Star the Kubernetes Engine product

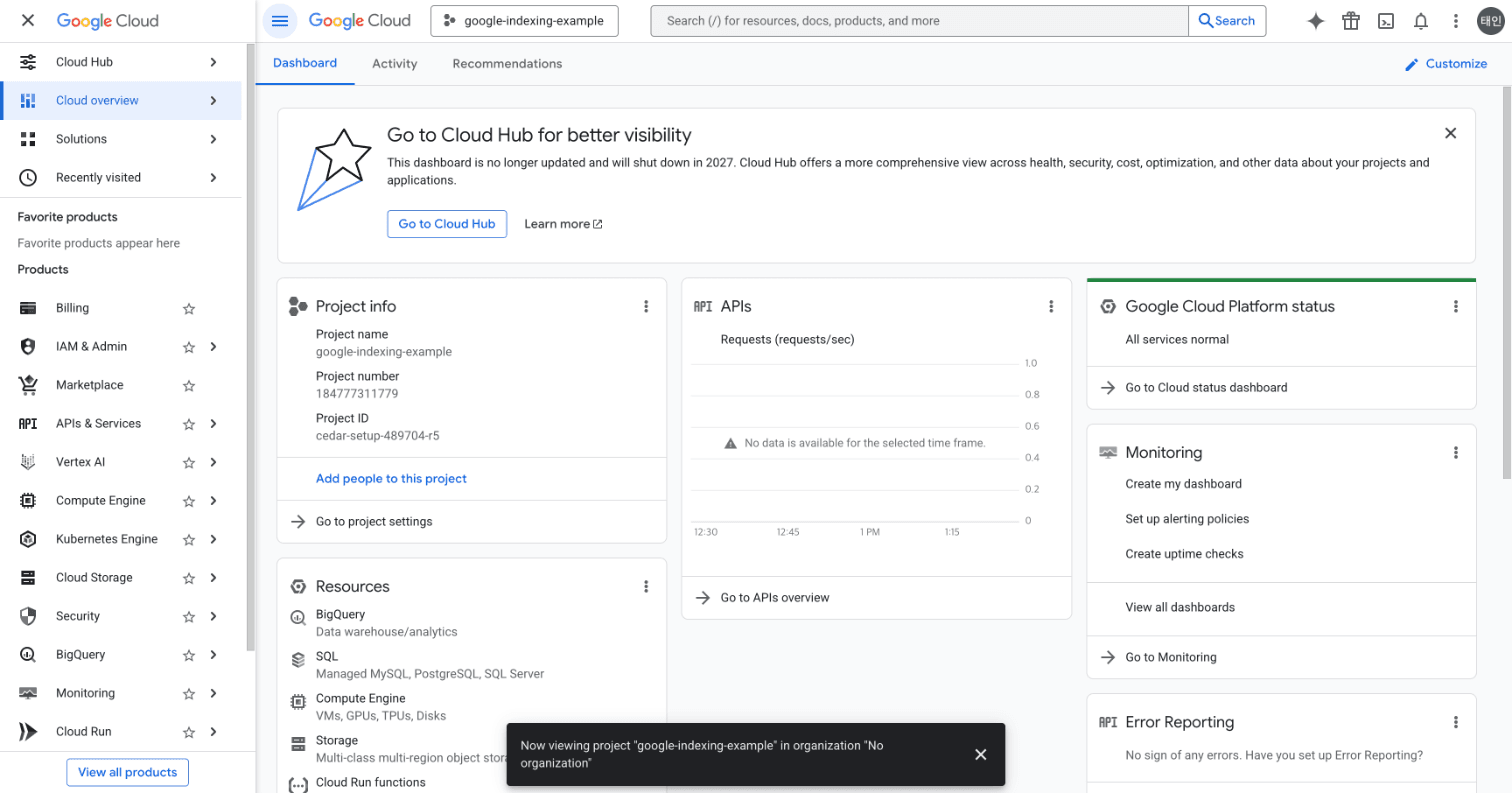point(189,540)
